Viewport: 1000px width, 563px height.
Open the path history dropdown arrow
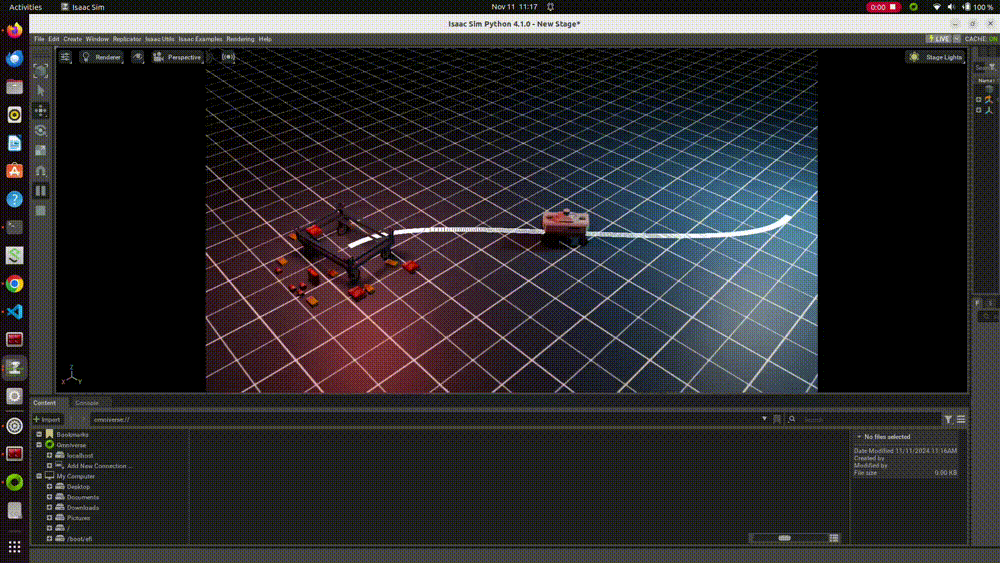point(764,419)
